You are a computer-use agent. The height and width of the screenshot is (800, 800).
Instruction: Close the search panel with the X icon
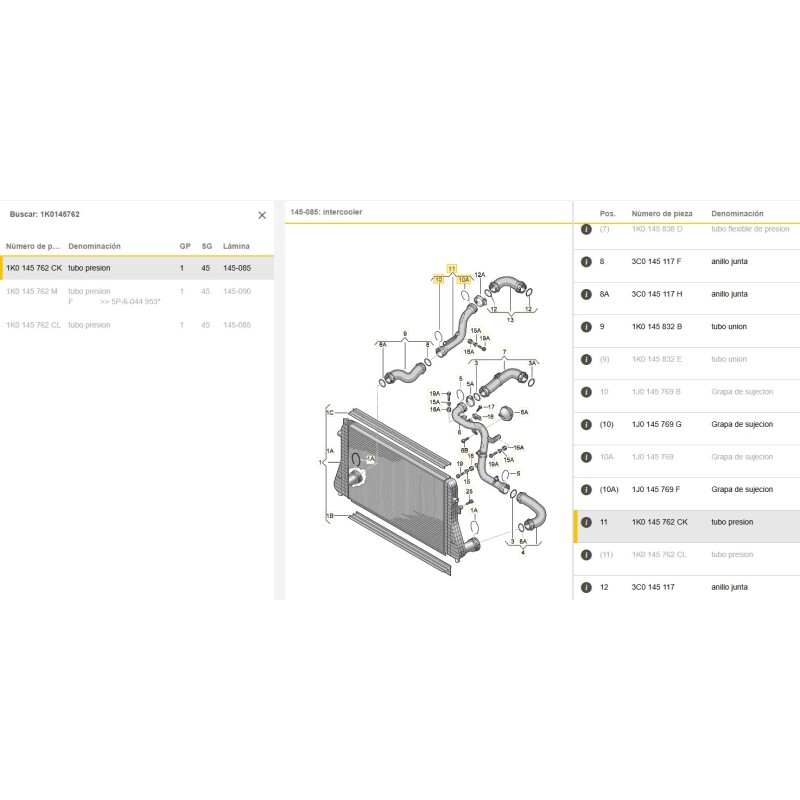[262, 215]
